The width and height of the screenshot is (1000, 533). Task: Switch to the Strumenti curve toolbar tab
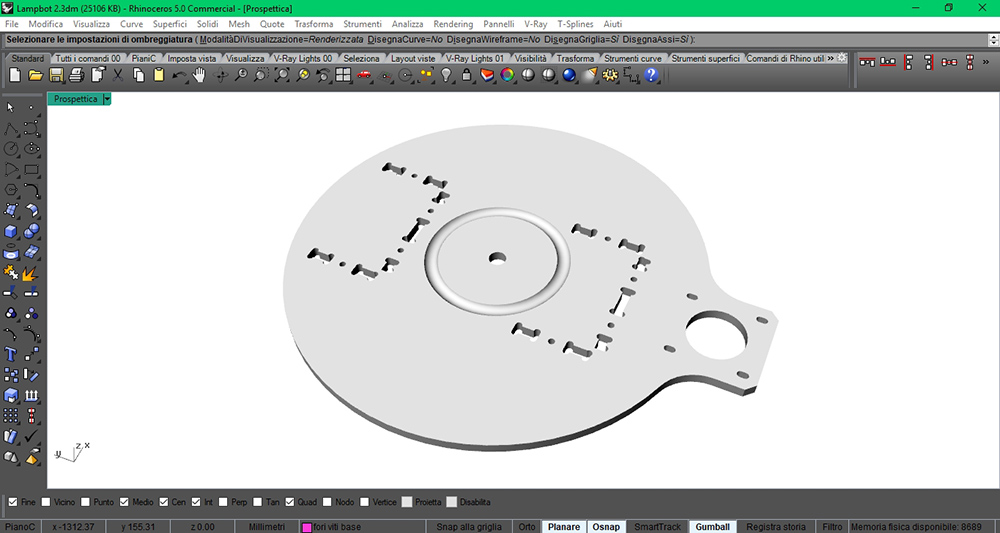pyautogui.click(x=633, y=58)
